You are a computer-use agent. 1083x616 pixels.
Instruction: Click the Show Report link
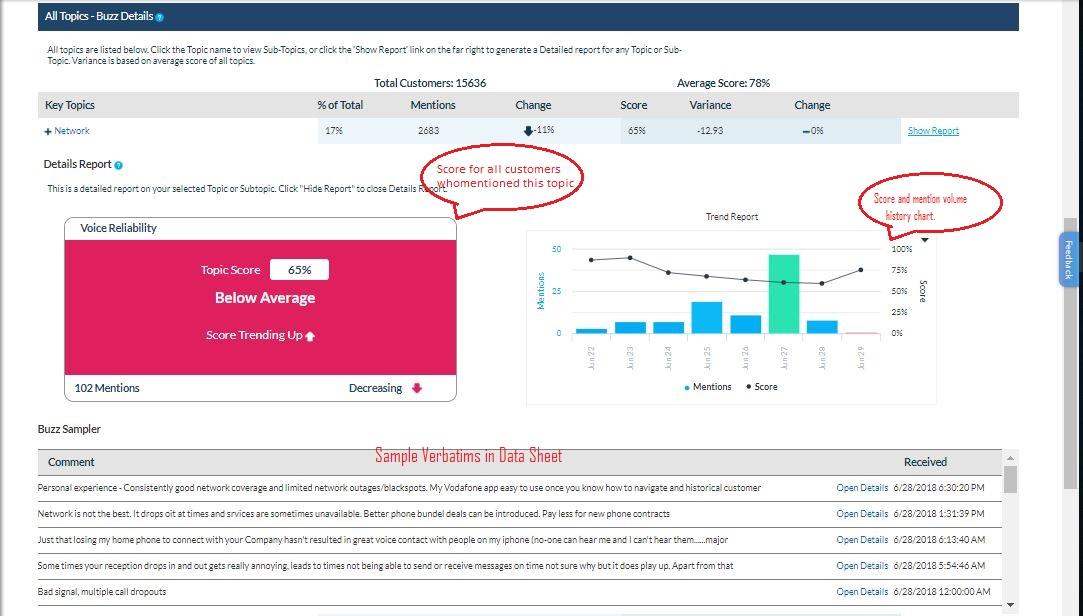coord(932,131)
